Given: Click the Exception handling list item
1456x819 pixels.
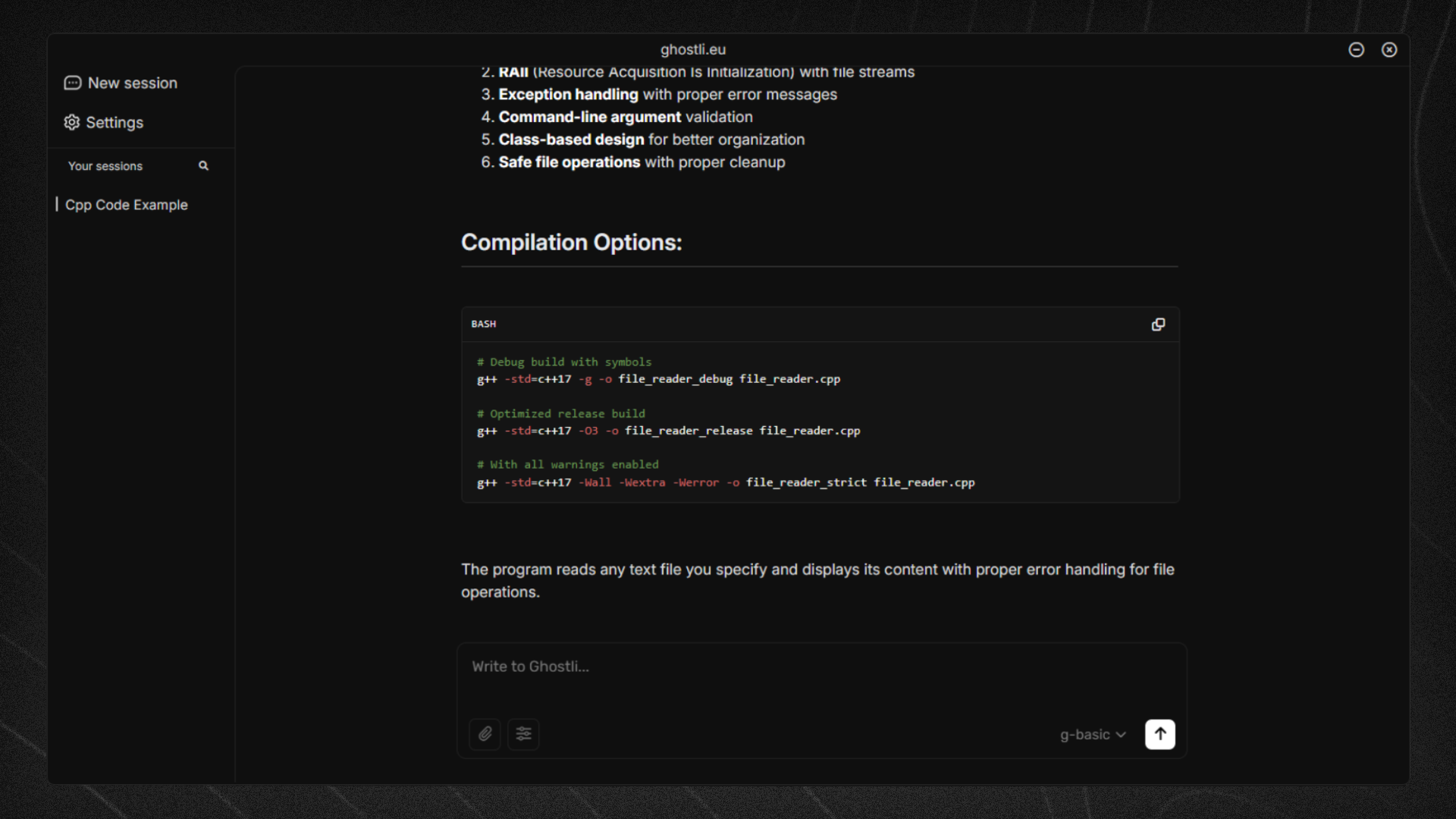Looking at the screenshot, I should coord(659,94).
